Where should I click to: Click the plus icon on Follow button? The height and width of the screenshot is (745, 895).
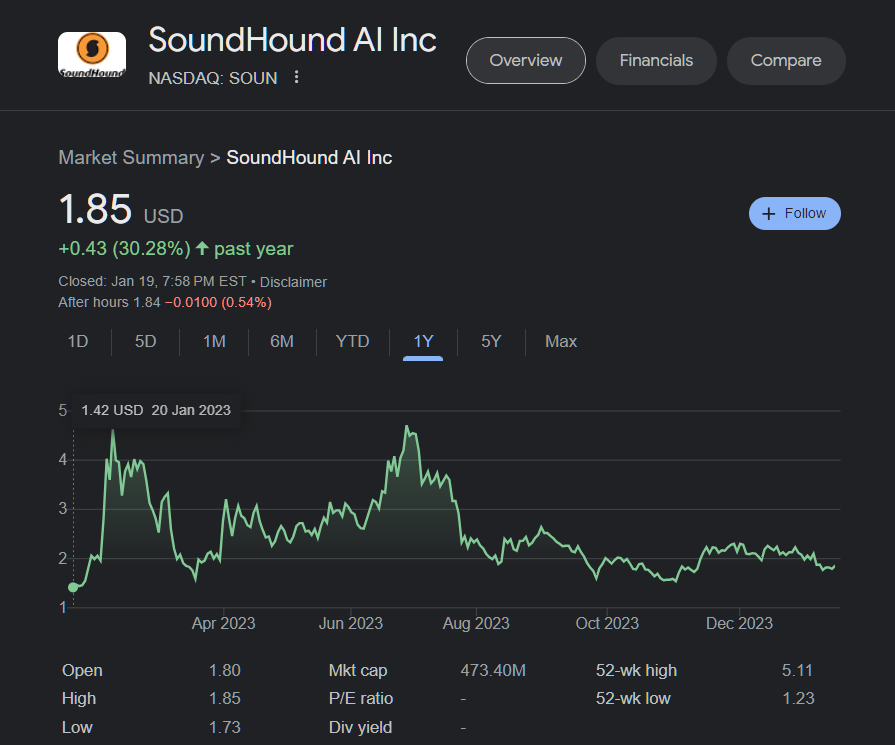pos(769,214)
